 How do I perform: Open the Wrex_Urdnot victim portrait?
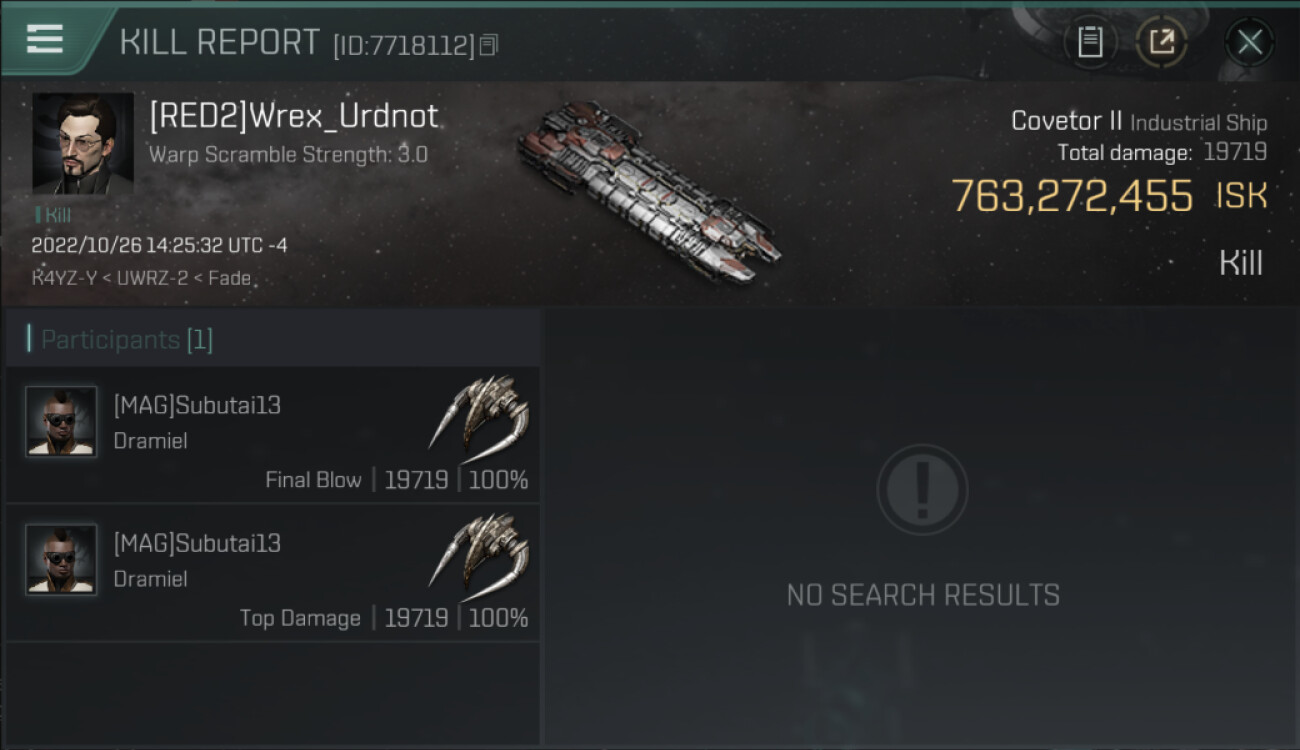(83, 143)
